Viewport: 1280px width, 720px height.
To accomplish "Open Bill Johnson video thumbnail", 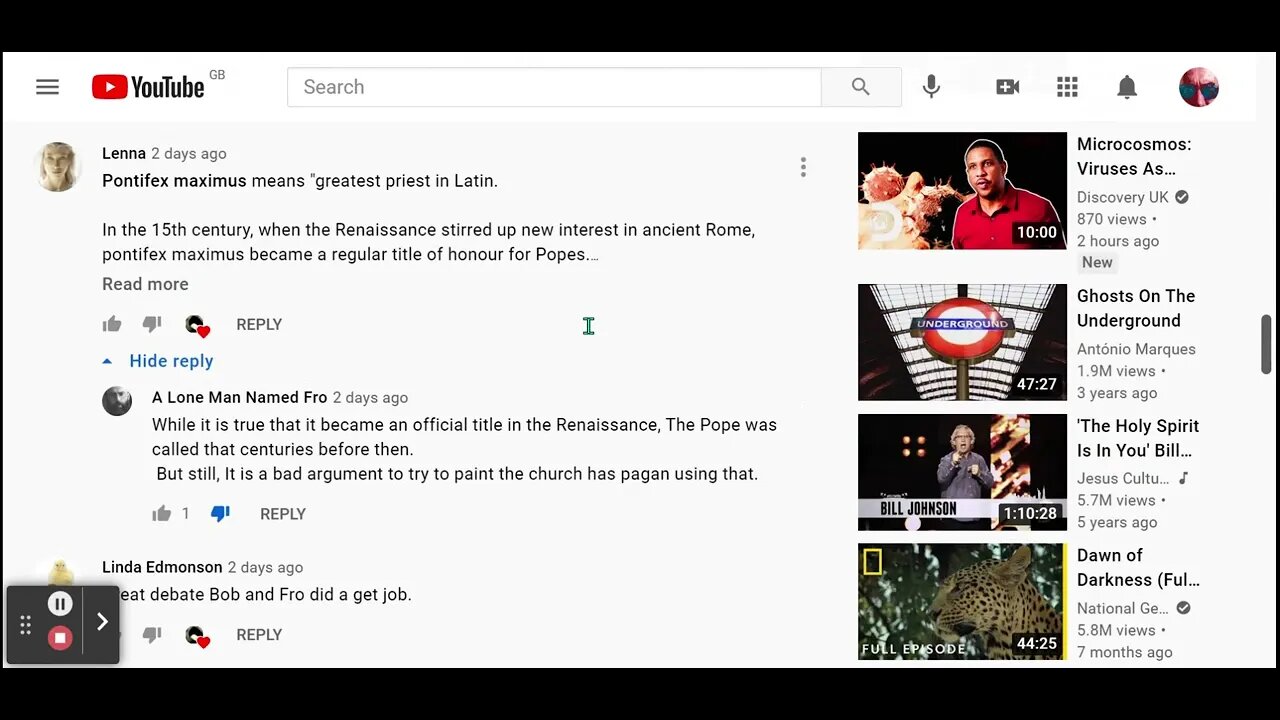I will [x=962, y=472].
